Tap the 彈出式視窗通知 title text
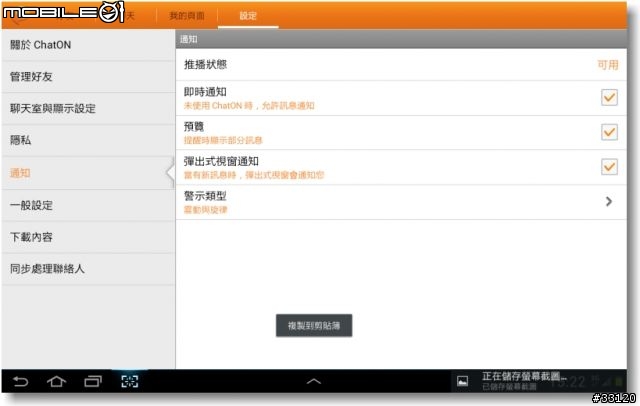The image size is (640, 406). tap(221, 162)
